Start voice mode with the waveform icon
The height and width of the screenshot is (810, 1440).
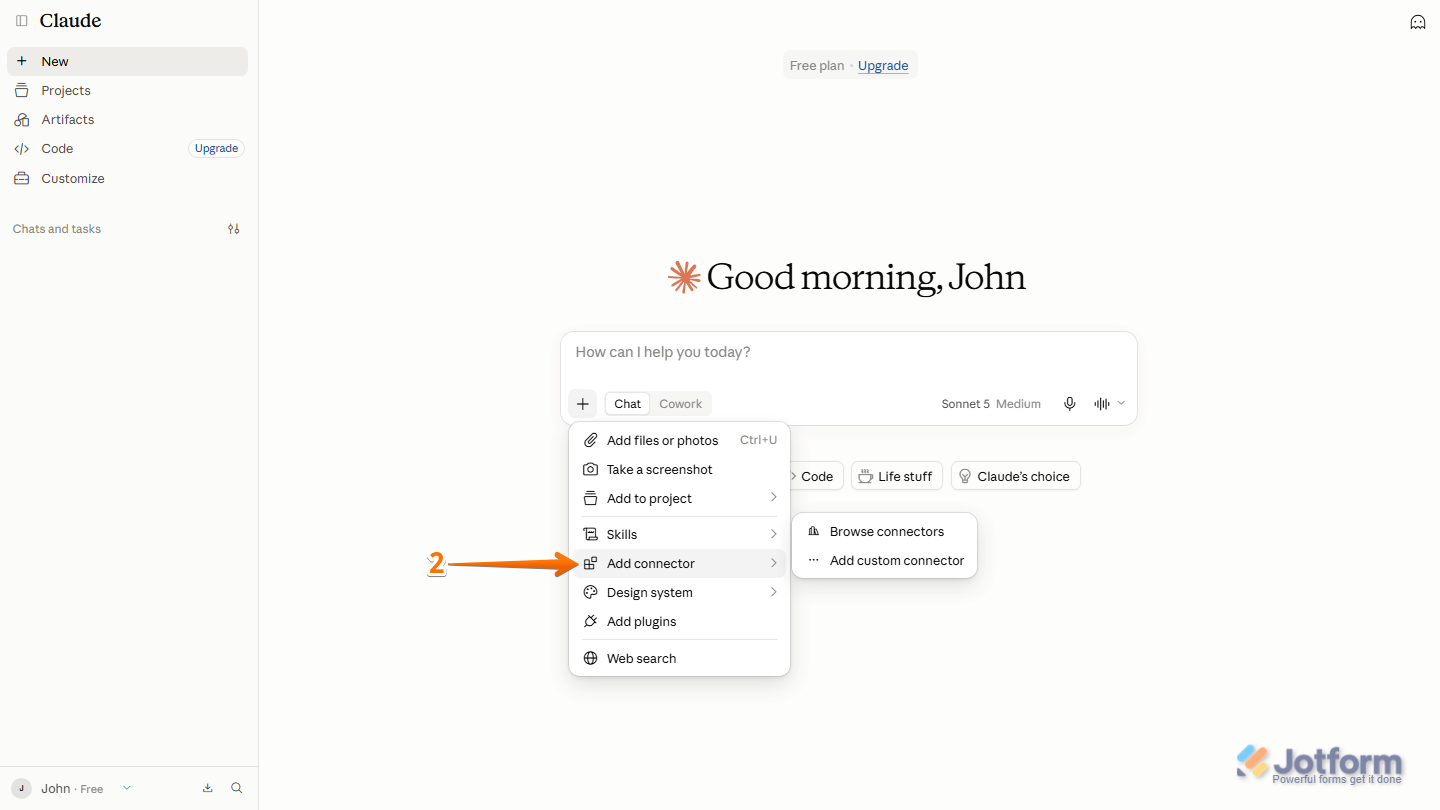pos(1102,404)
